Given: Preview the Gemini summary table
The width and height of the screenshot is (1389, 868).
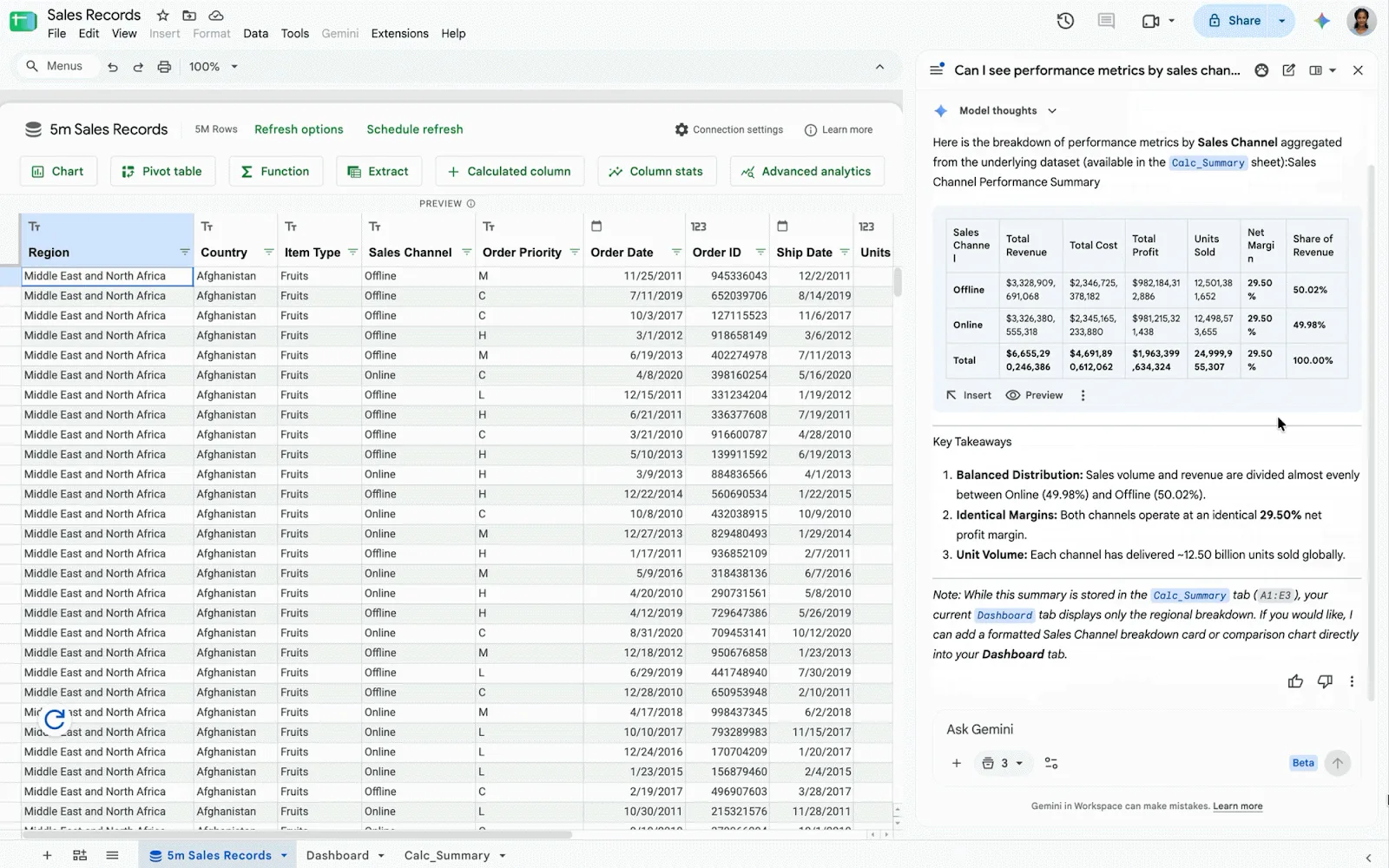Looking at the screenshot, I should coord(1034,395).
